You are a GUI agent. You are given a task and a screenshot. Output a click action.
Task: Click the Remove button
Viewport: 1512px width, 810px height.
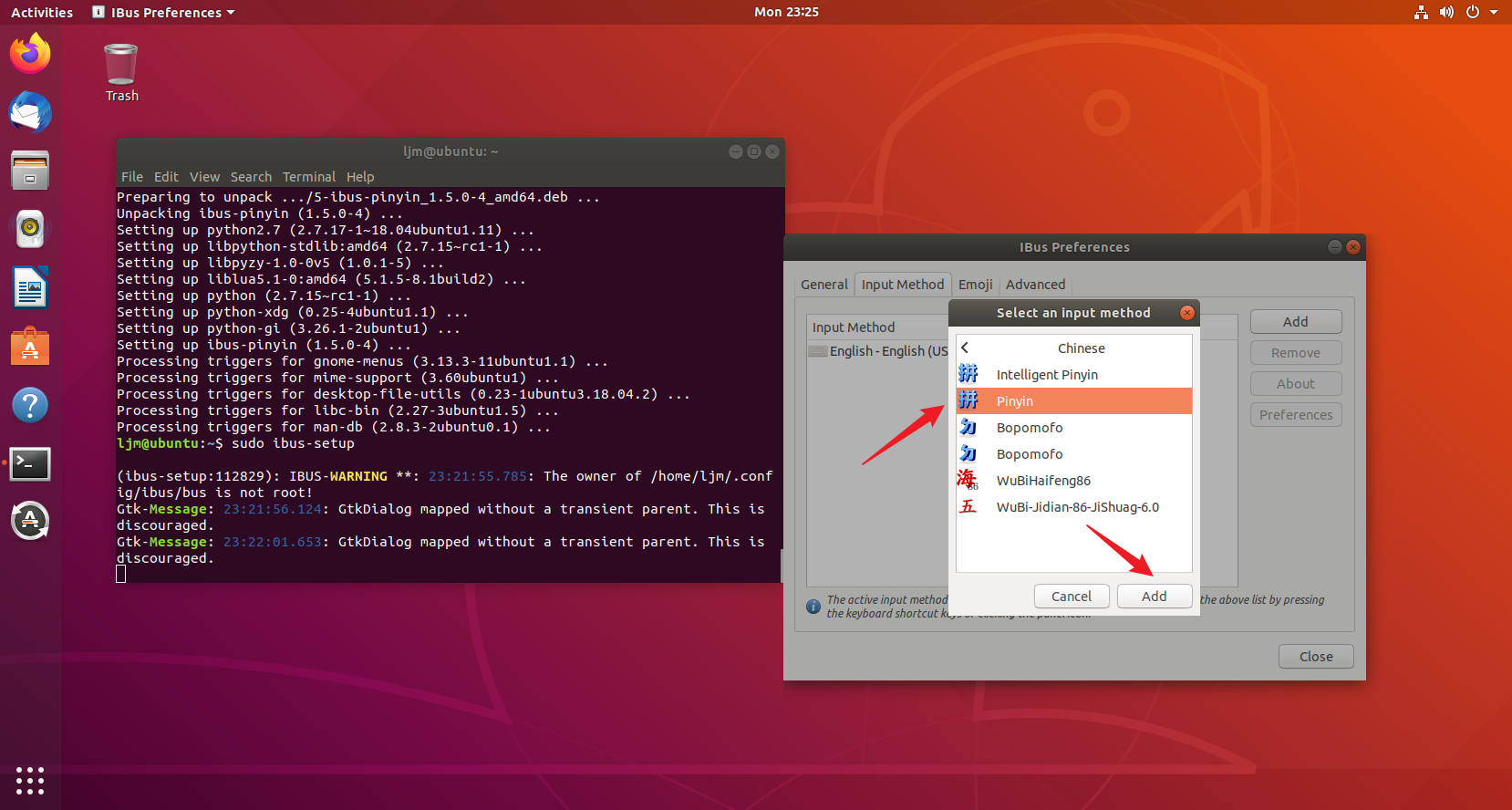coord(1296,352)
